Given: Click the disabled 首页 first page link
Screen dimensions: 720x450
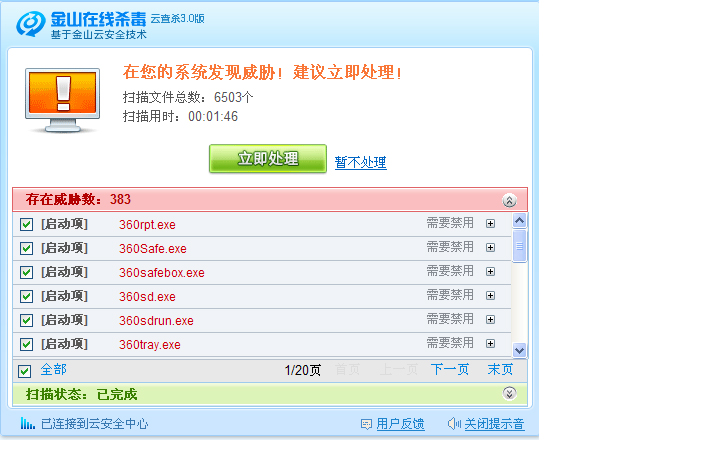Looking at the screenshot, I should [347, 369].
